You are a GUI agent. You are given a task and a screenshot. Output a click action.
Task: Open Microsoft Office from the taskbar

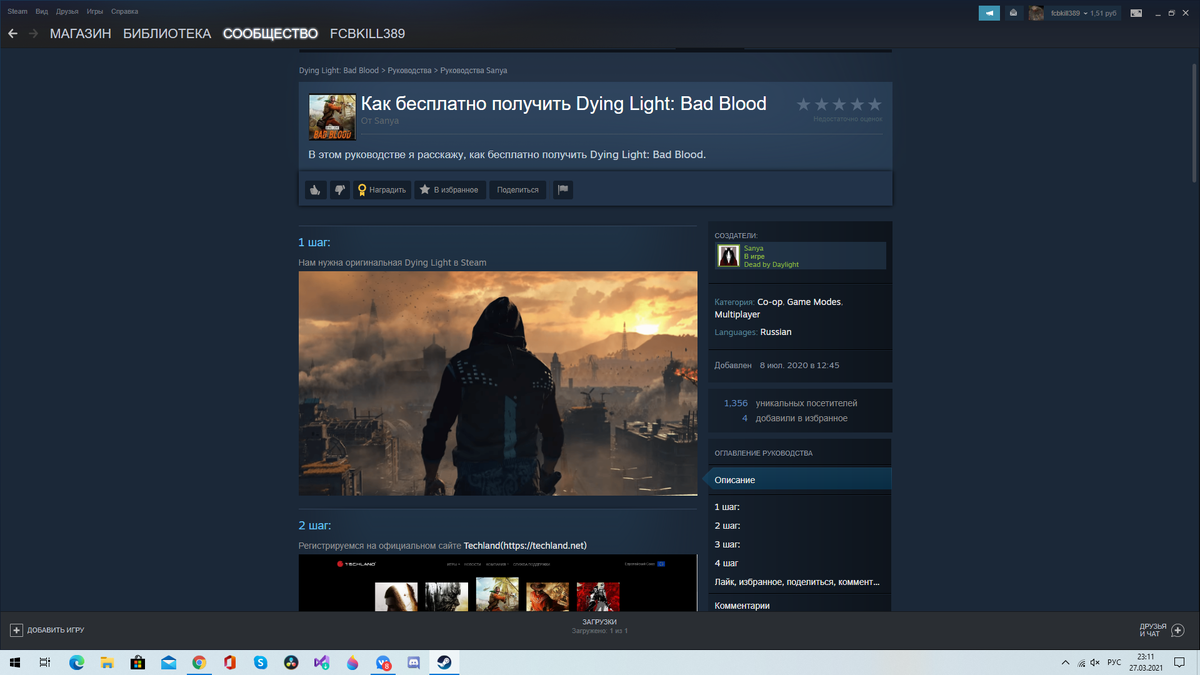230,663
